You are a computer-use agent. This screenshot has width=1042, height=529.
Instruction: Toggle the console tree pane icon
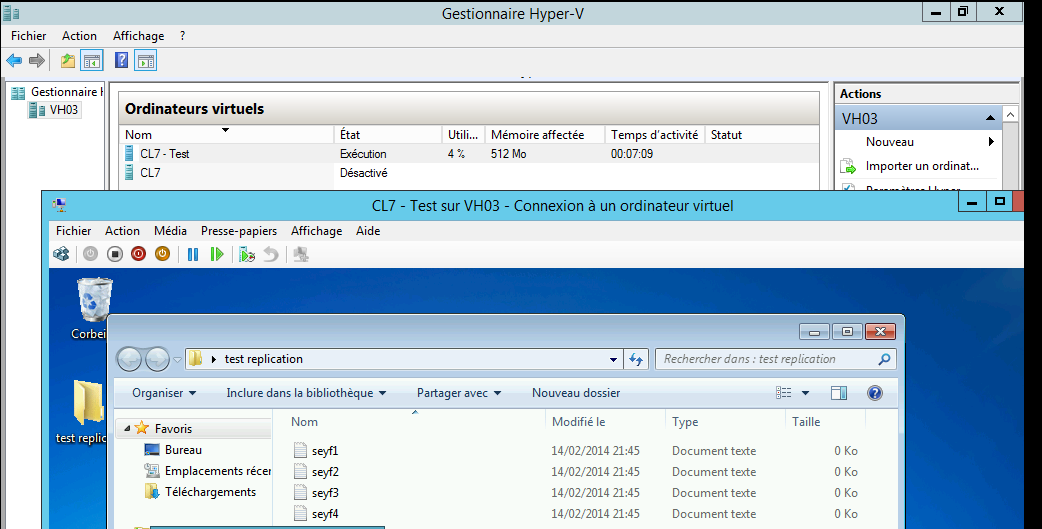92,60
